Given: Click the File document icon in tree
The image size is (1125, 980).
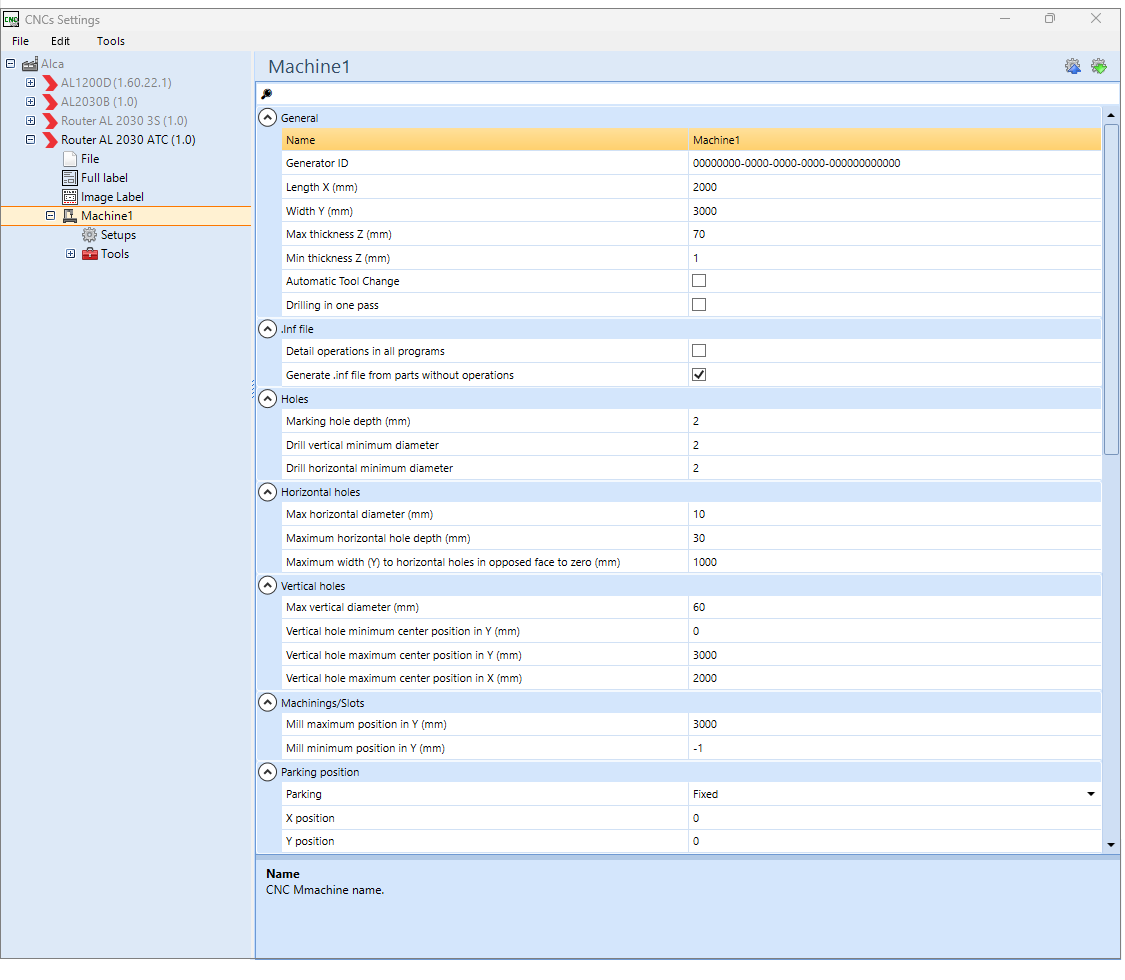Looking at the screenshot, I should click(70, 159).
